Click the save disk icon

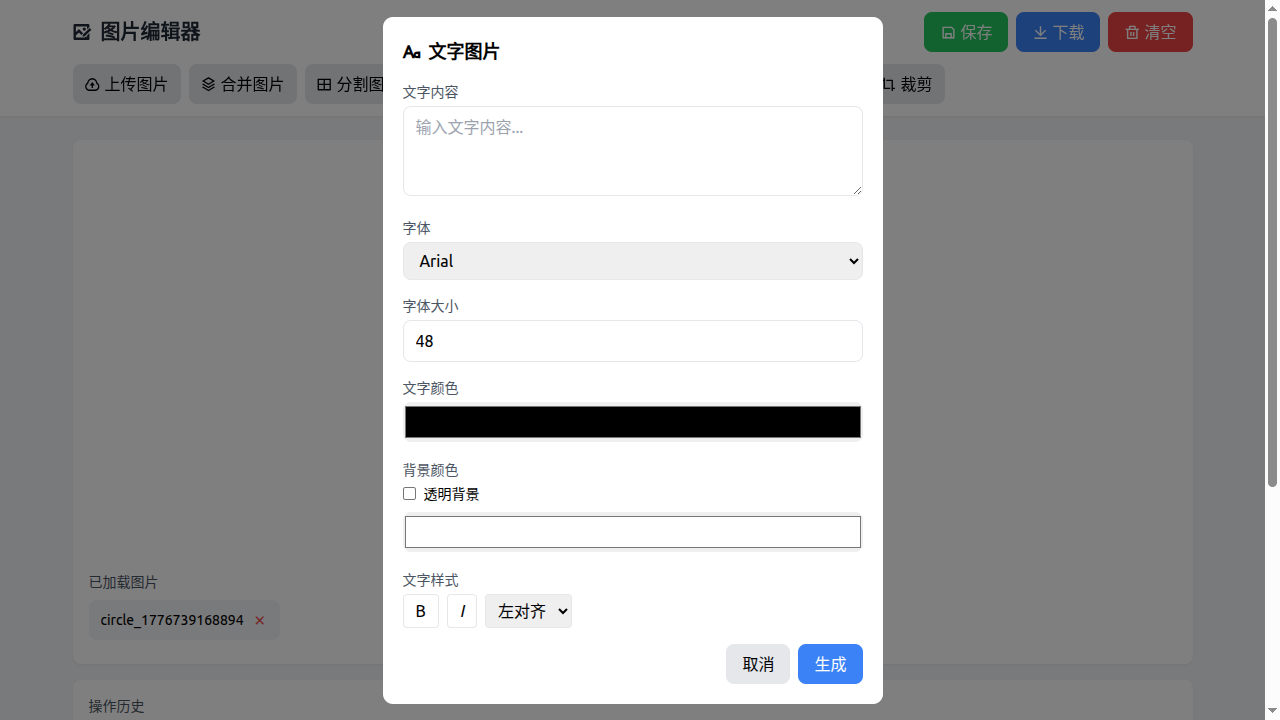click(x=948, y=33)
